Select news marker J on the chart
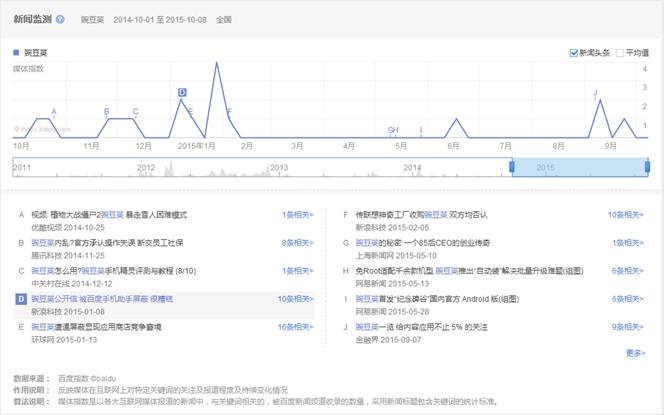The width and height of the screenshot is (664, 415). (x=595, y=93)
